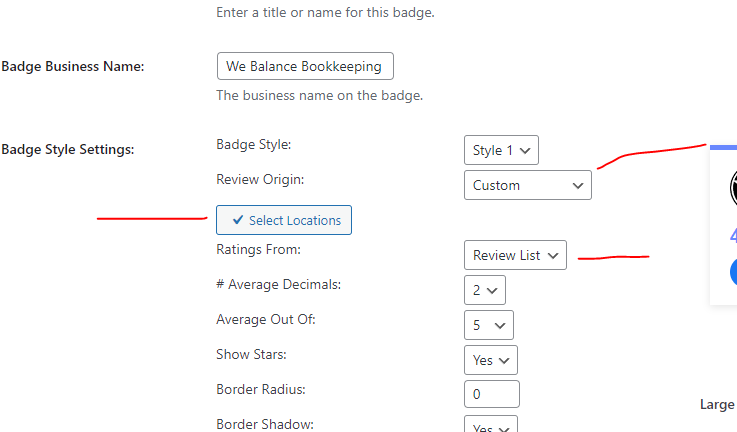The height and width of the screenshot is (432, 737).
Task: Expand the Border Shadow dropdown
Action: coord(491,424)
